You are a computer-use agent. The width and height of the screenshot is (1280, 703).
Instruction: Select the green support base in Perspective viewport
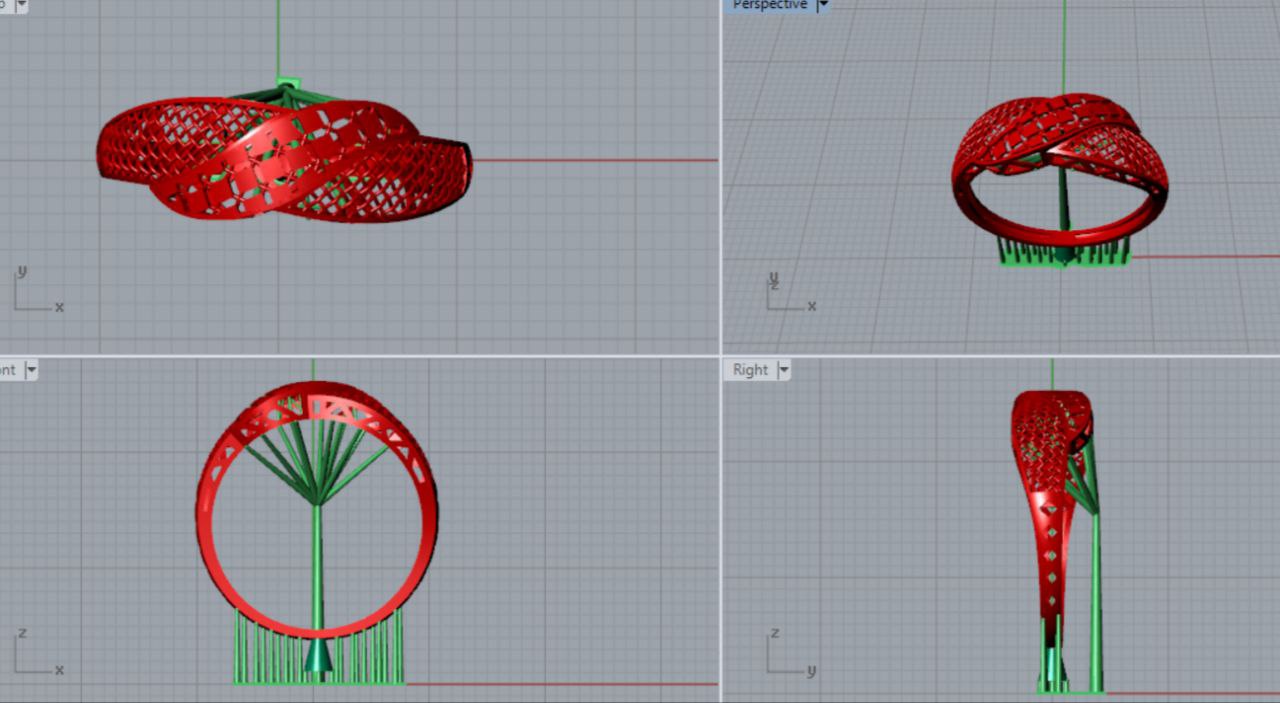pos(1064,259)
